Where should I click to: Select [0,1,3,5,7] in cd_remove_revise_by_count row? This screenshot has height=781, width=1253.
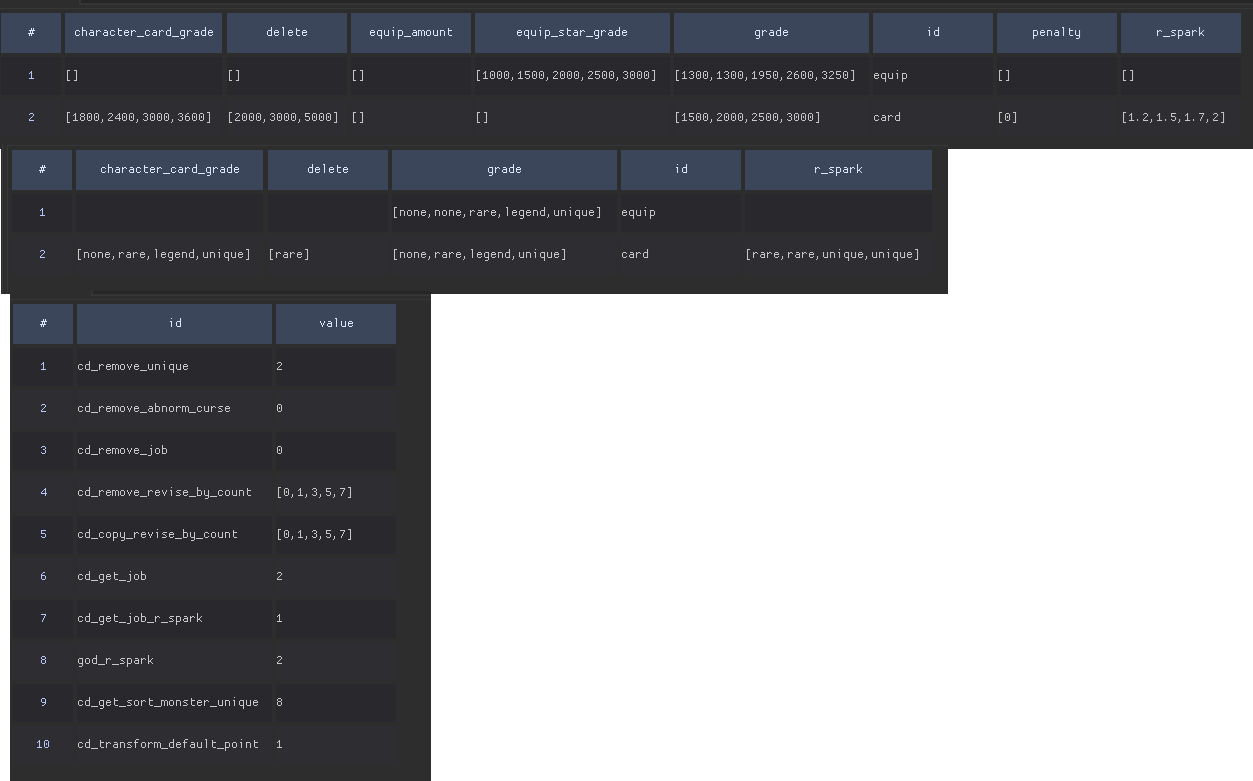click(336, 492)
